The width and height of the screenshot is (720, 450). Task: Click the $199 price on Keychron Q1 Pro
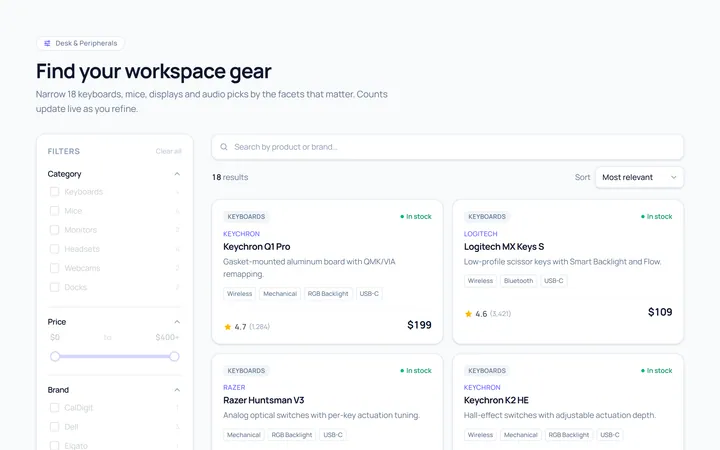(419, 325)
